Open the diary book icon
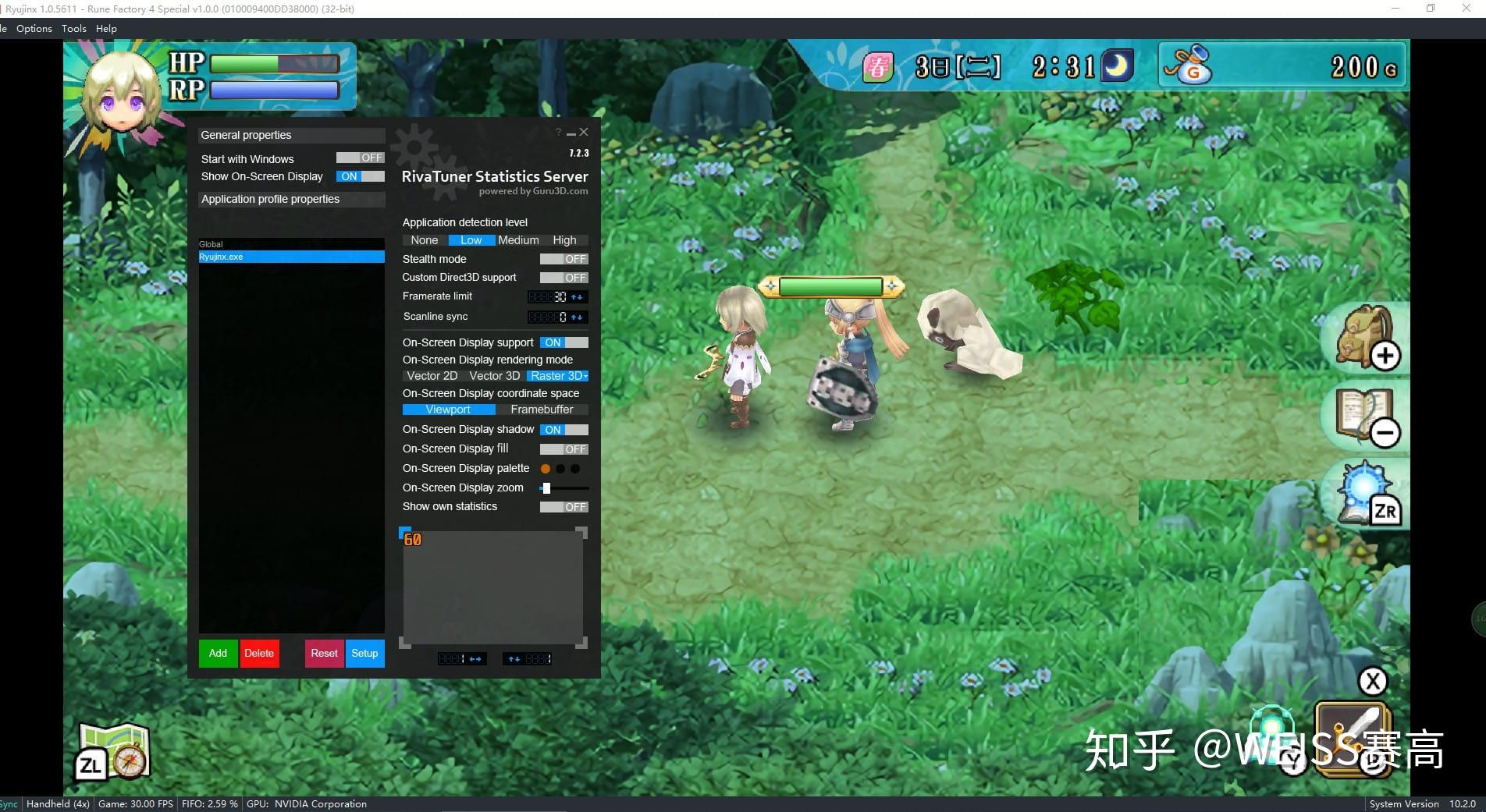Image resolution: width=1486 pixels, height=812 pixels. click(1367, 419)
